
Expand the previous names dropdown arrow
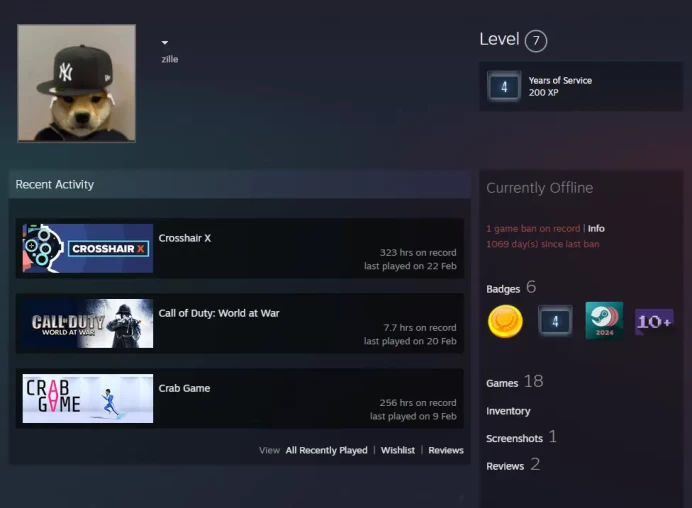(165, 43)
